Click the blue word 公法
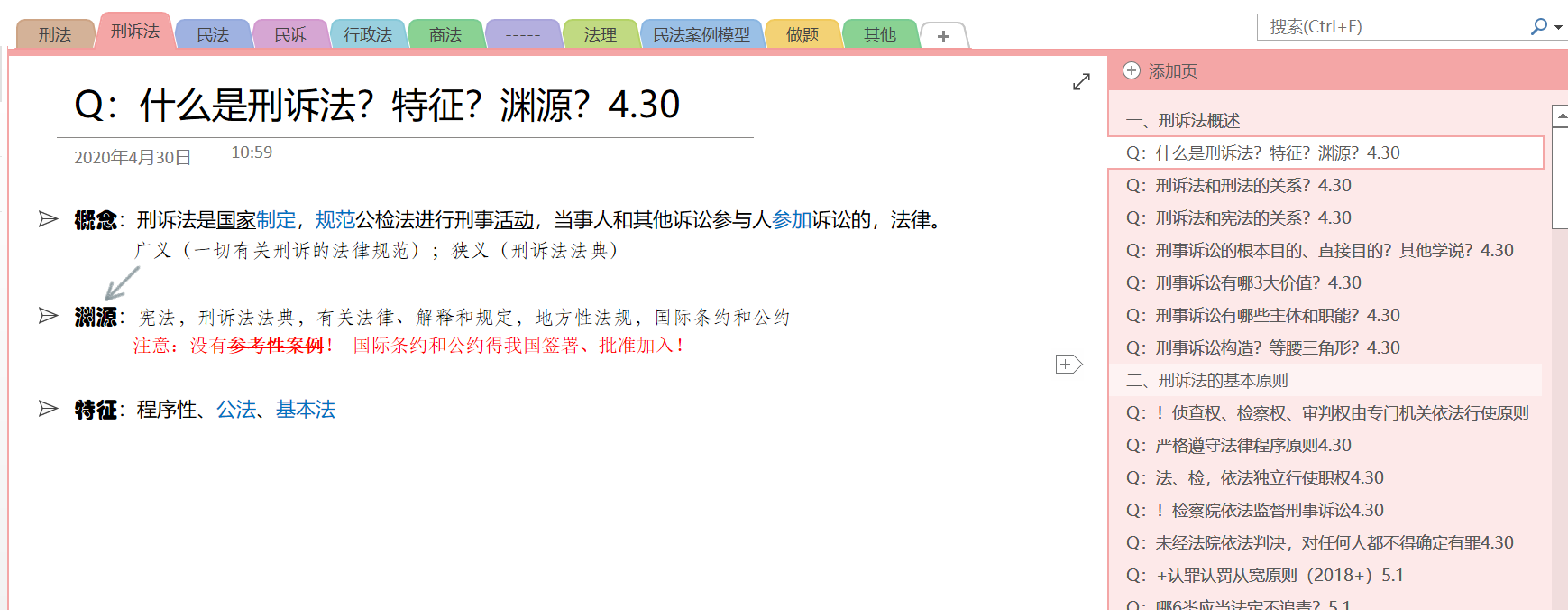This screenshot has width=1568, height=610. click(236, 410)
